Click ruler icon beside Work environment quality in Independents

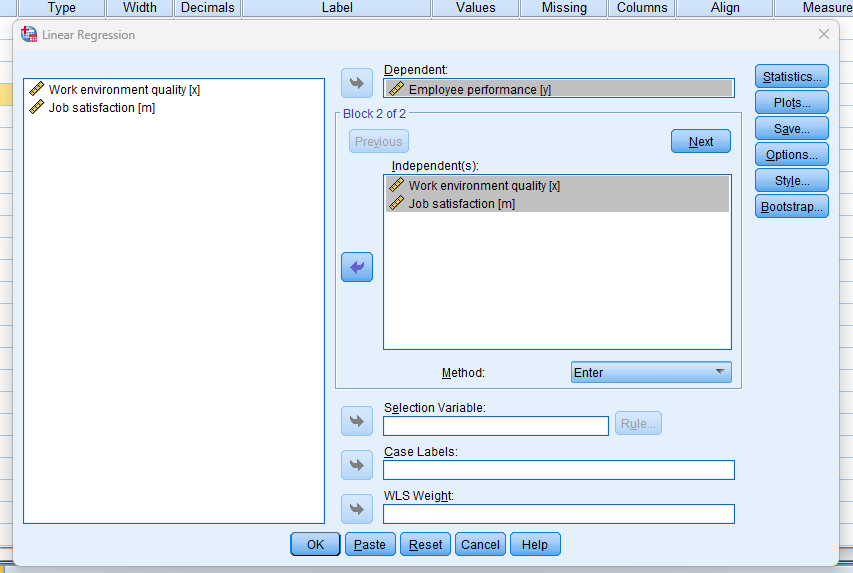click(397, 185)
